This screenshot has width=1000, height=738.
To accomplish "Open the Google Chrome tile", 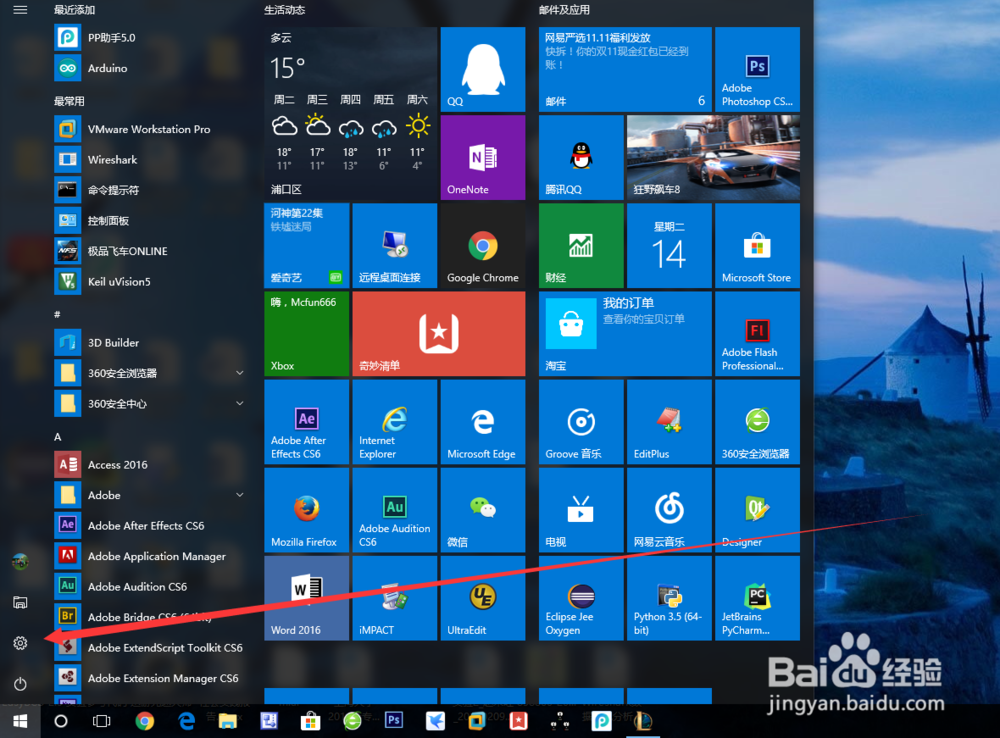I will [x=483, y=246].
